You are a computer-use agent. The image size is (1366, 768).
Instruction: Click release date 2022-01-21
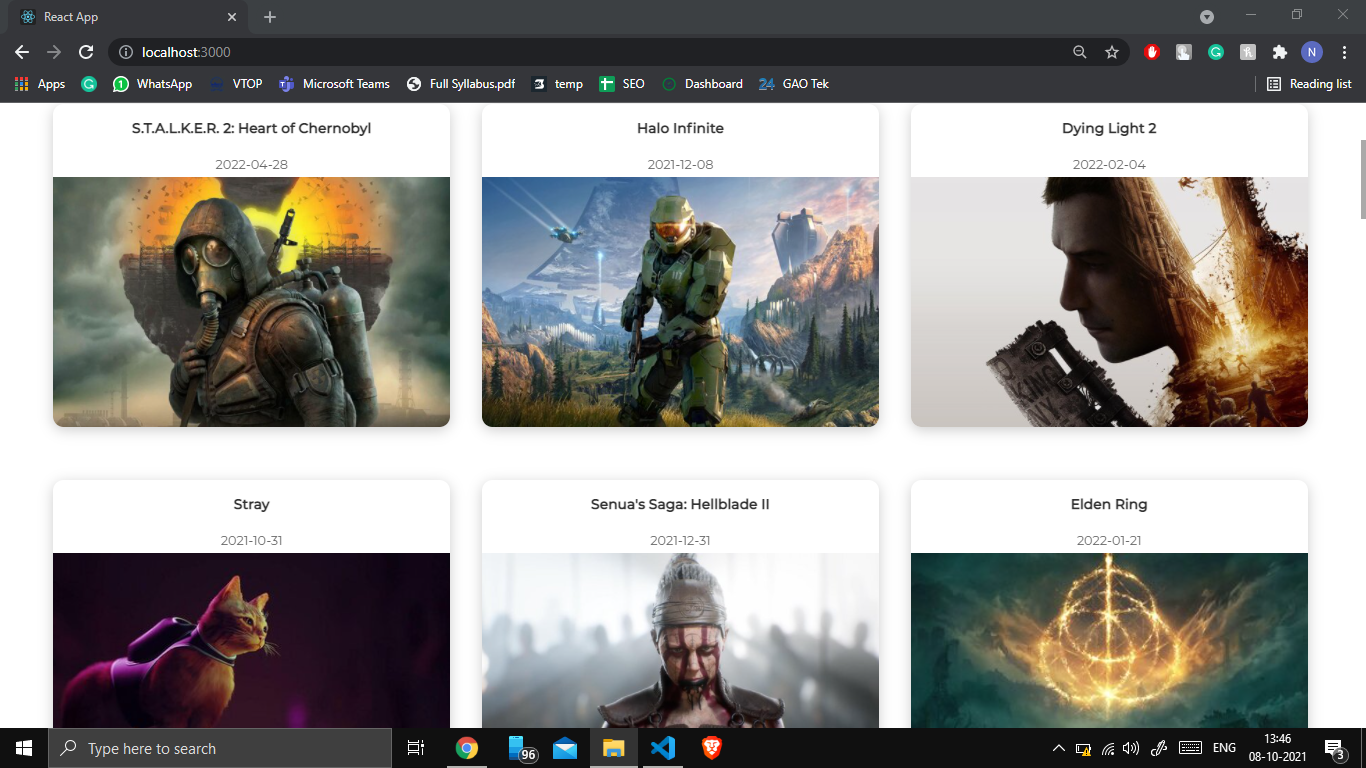point(1109,540)
